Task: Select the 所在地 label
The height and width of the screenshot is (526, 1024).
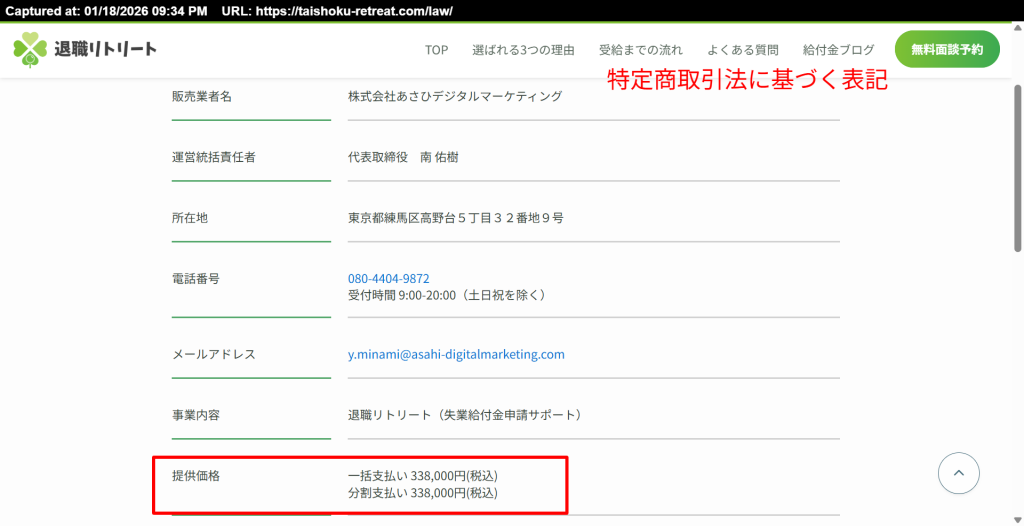Action: click(x=189, y=218)
